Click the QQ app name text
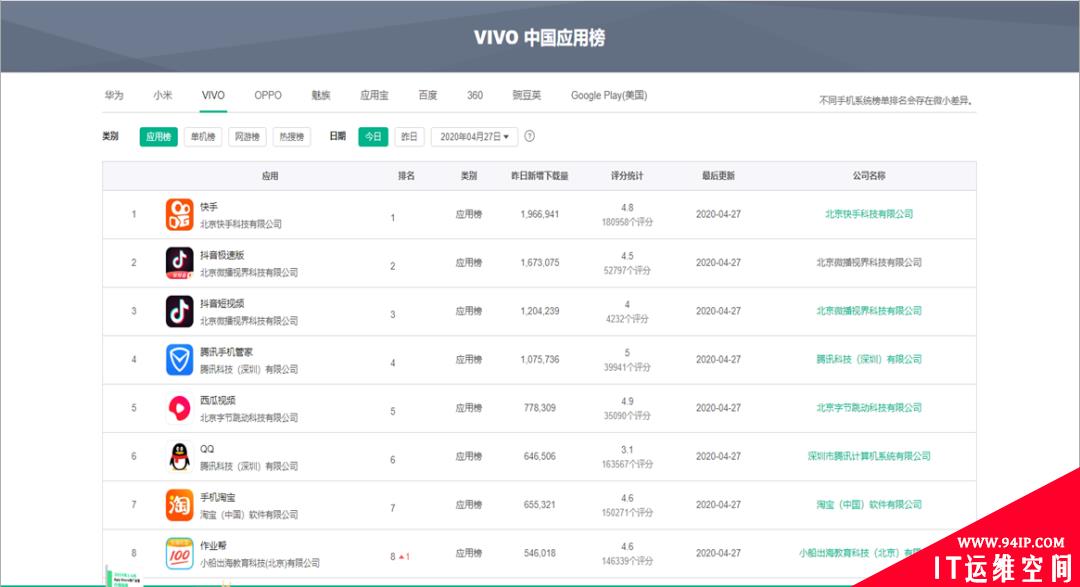The width and height of the screenshot is (1080, 587). click(207, 449)
